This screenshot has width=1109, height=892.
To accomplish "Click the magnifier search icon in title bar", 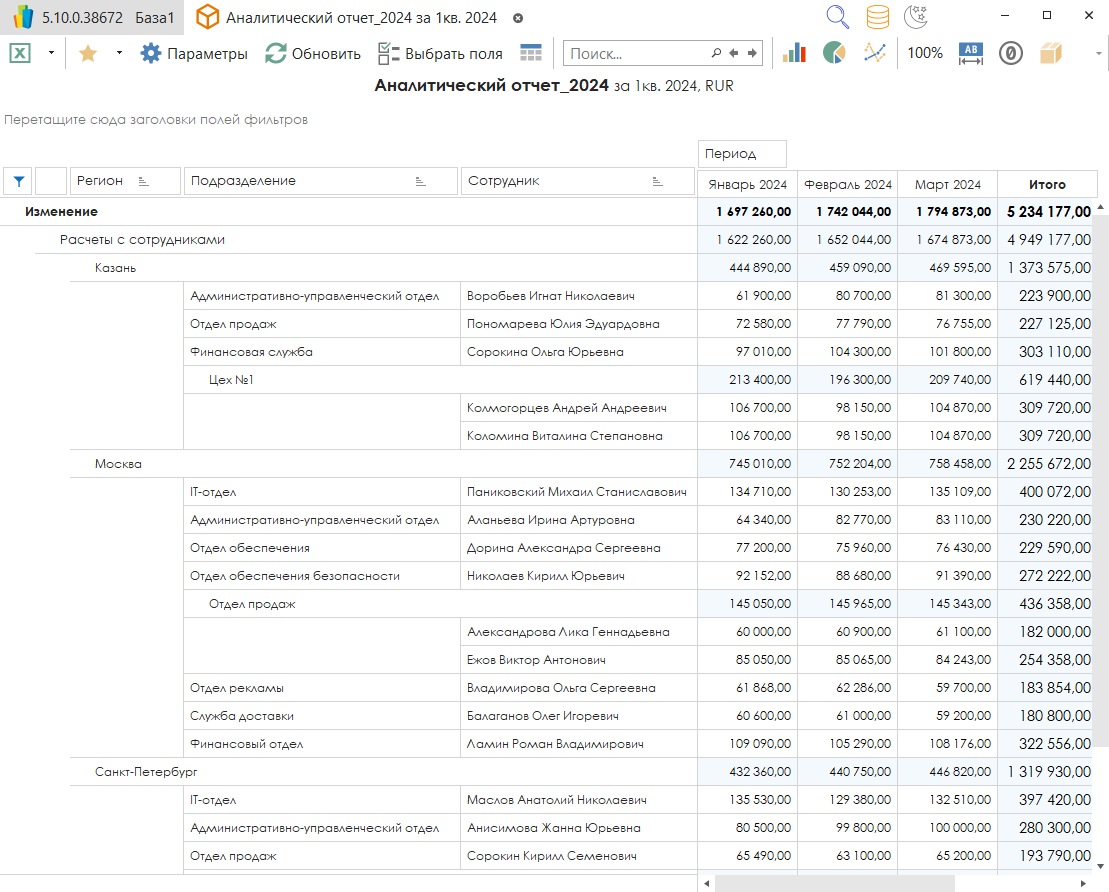I will [837, 17].
